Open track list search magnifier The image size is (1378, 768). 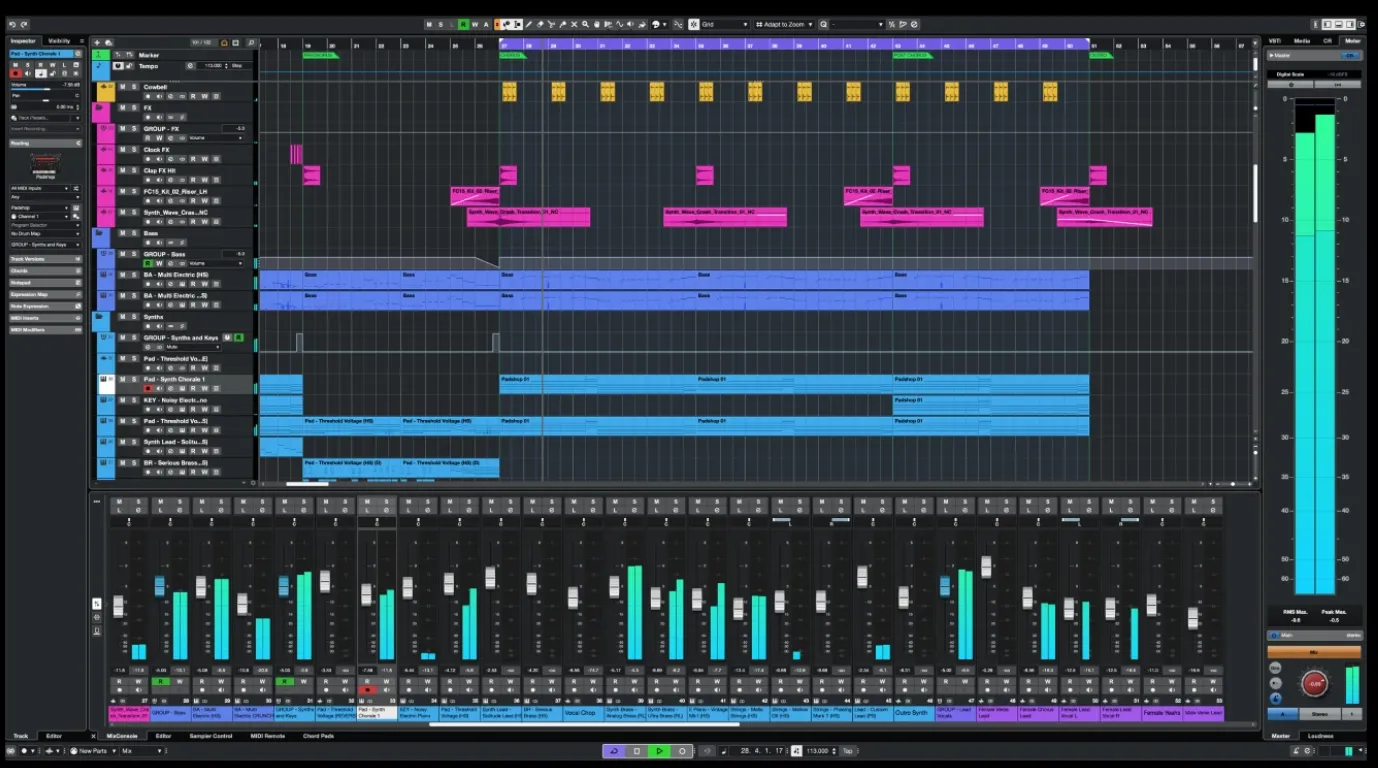(251, 43)
